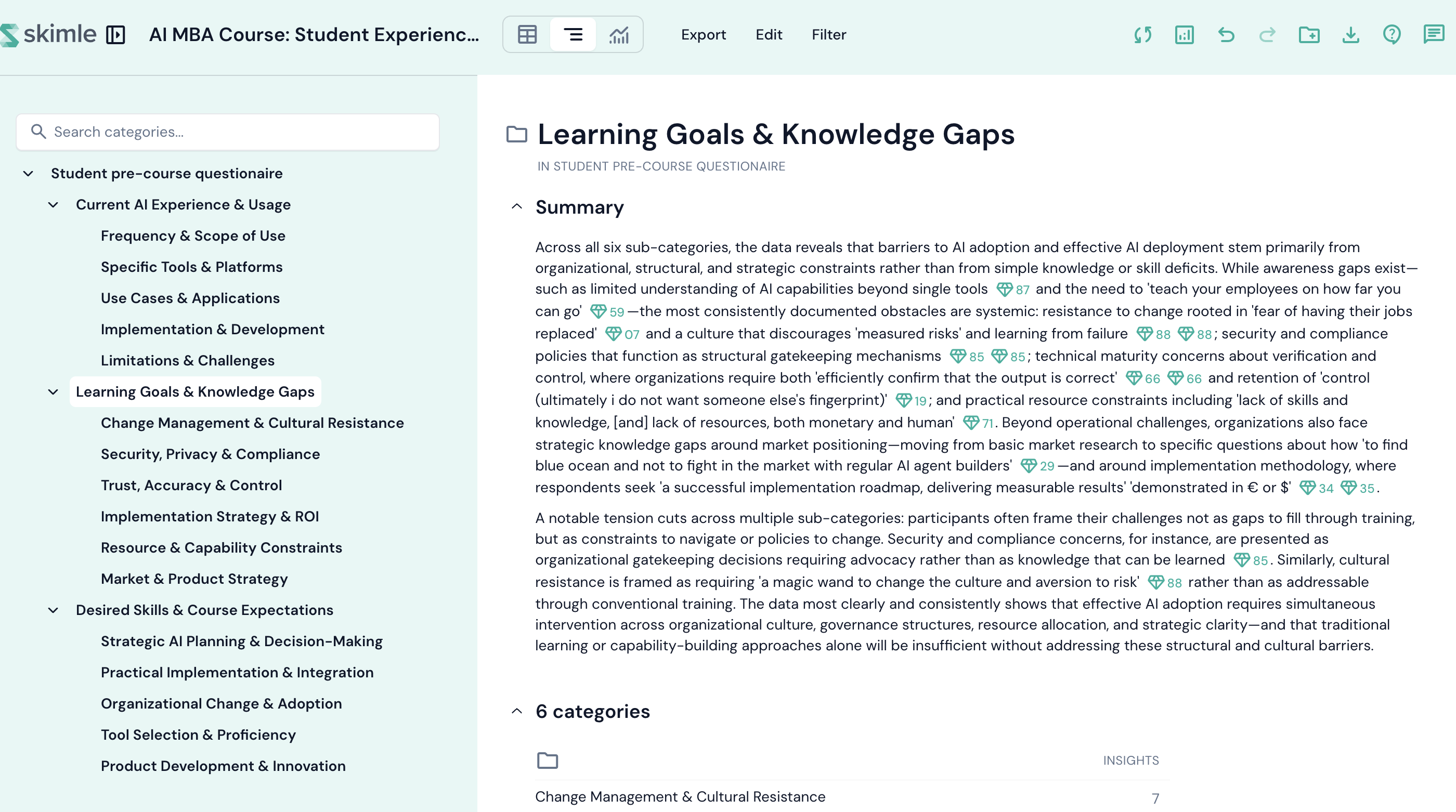
Task: Toggle the sidebar panel icon beside logo
Action: tap(115, 35)
